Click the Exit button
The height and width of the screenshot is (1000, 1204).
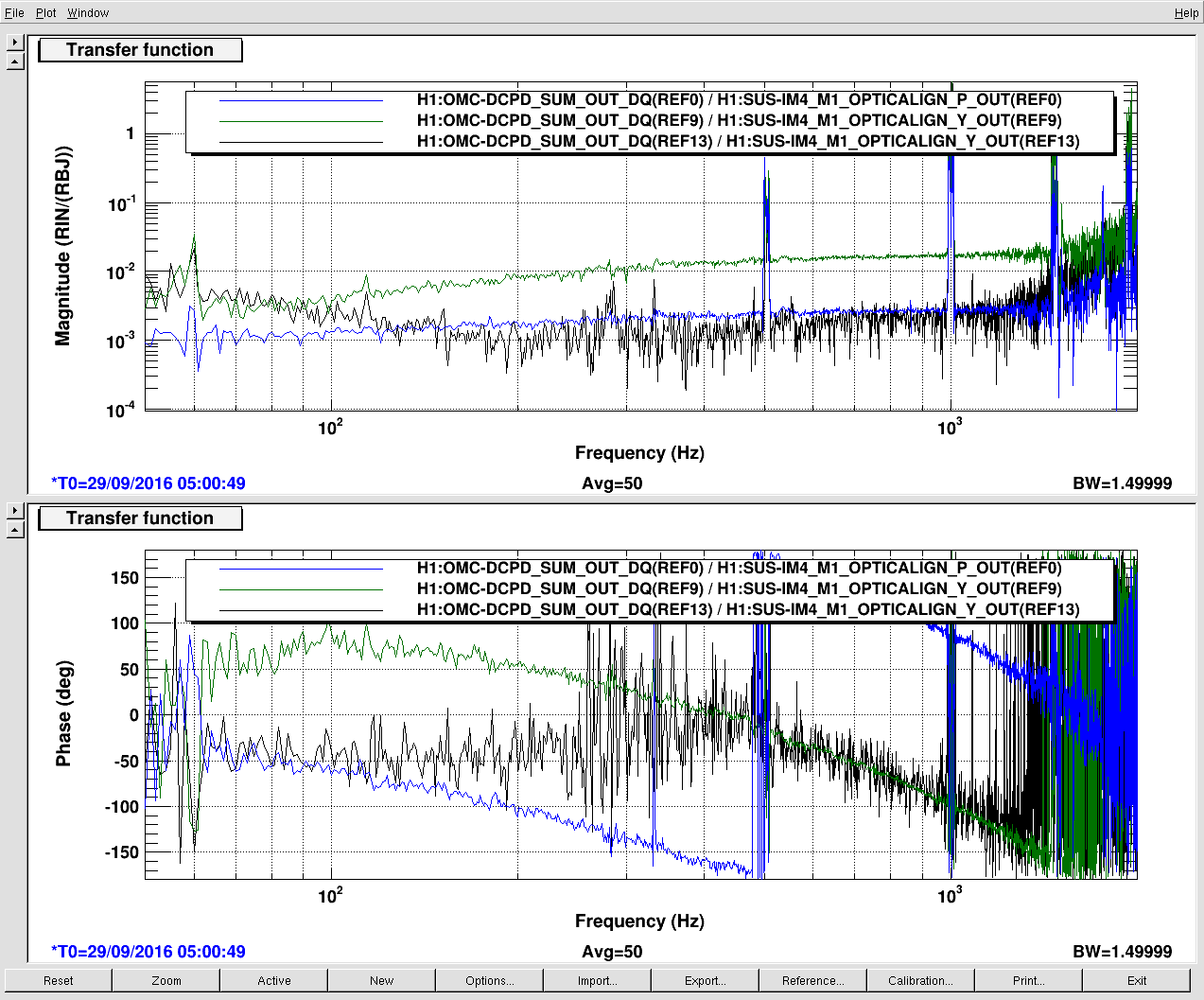tap(1136, 980)
